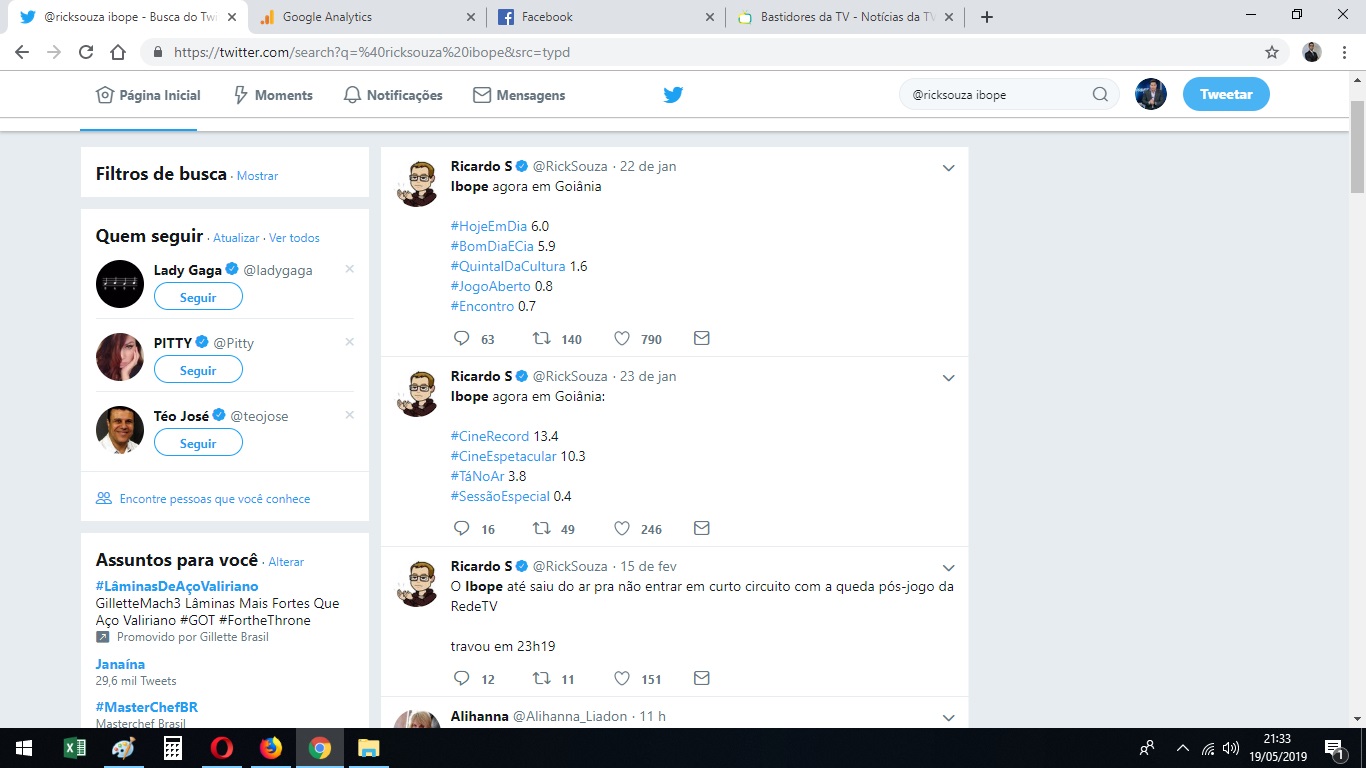Click the search magnifier icon
Screen dimensions: 1366x768
click(1100, 95)
